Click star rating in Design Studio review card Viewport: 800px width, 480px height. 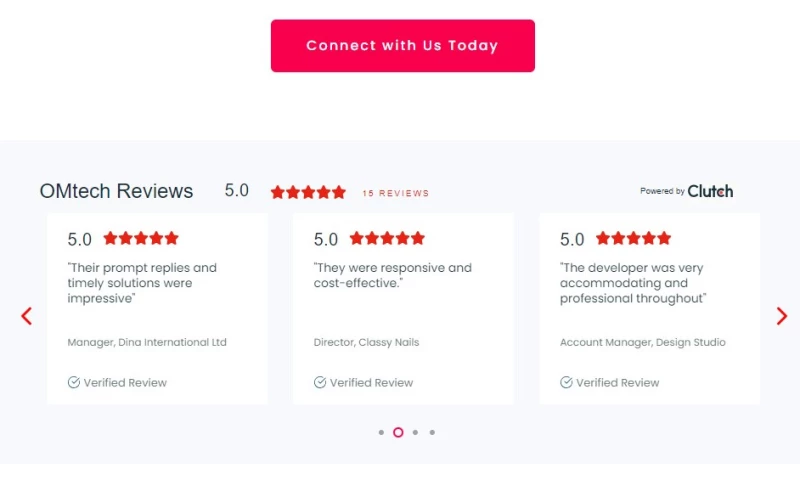[x=633, y=238]
